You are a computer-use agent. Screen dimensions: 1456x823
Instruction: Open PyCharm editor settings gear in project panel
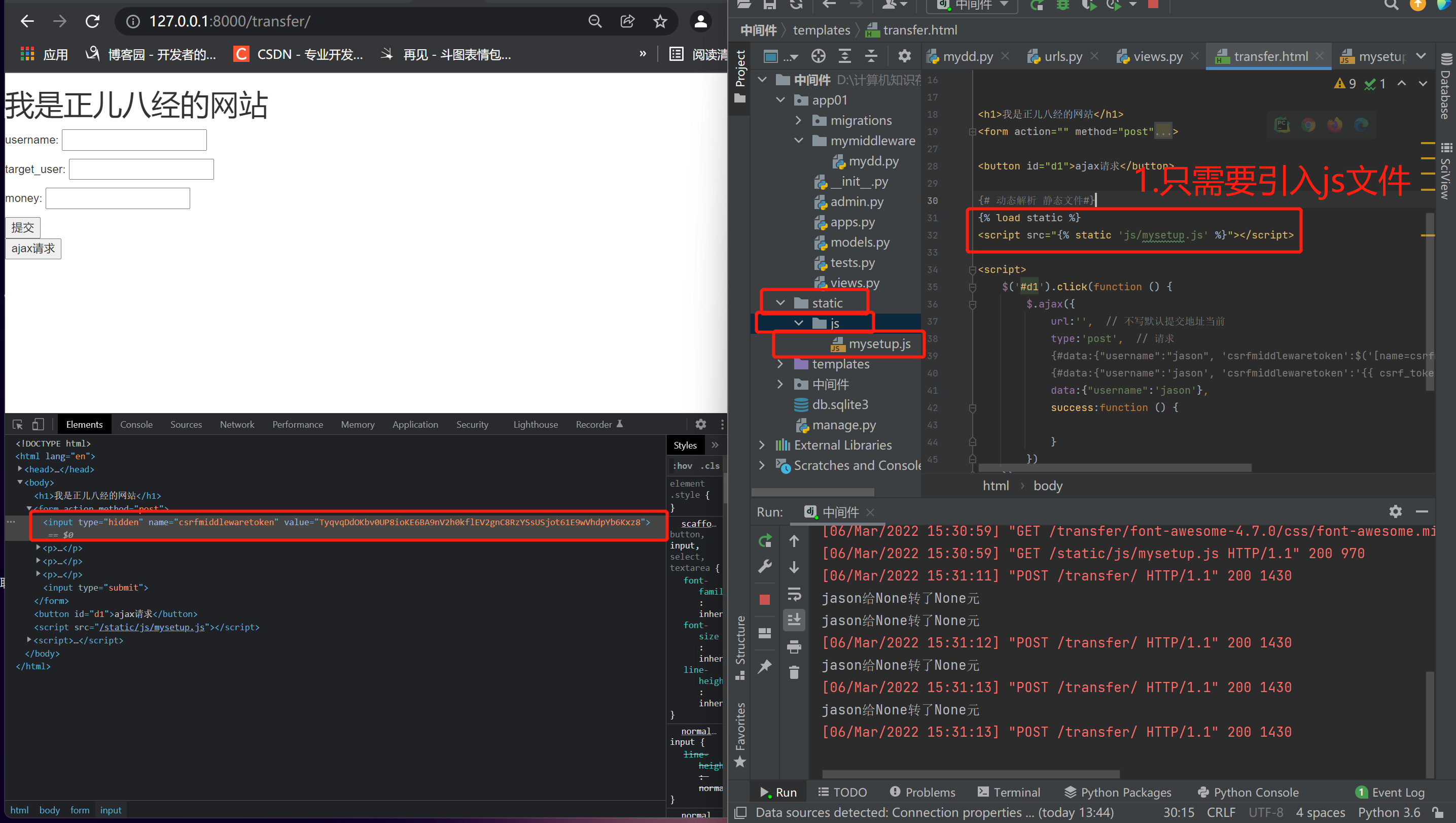[x=904, y=56]
